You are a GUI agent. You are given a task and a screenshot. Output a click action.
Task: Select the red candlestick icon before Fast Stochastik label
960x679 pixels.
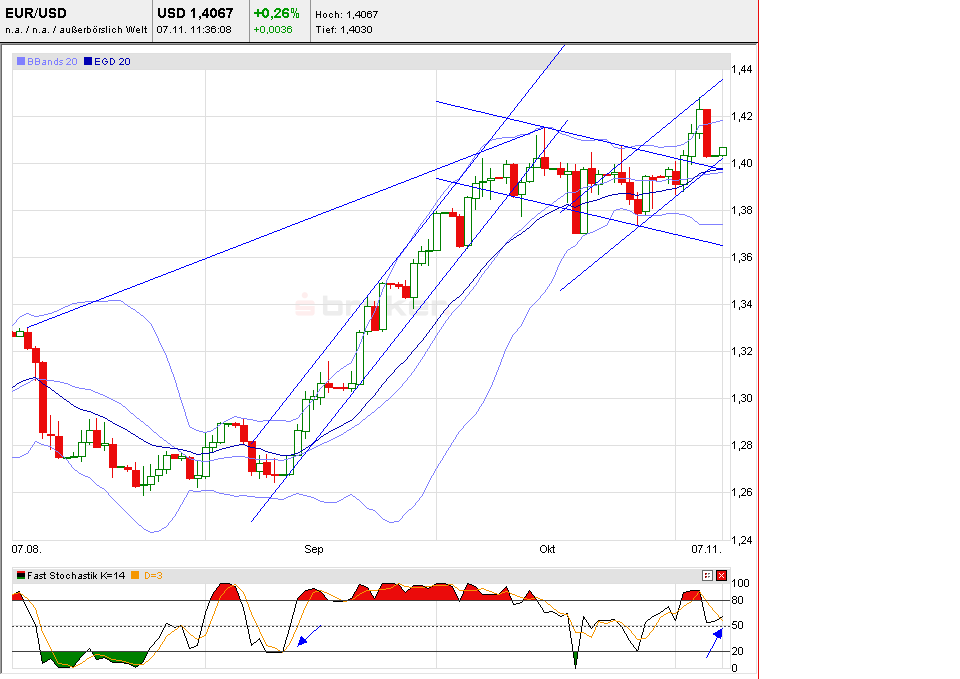tap(20, 576)
